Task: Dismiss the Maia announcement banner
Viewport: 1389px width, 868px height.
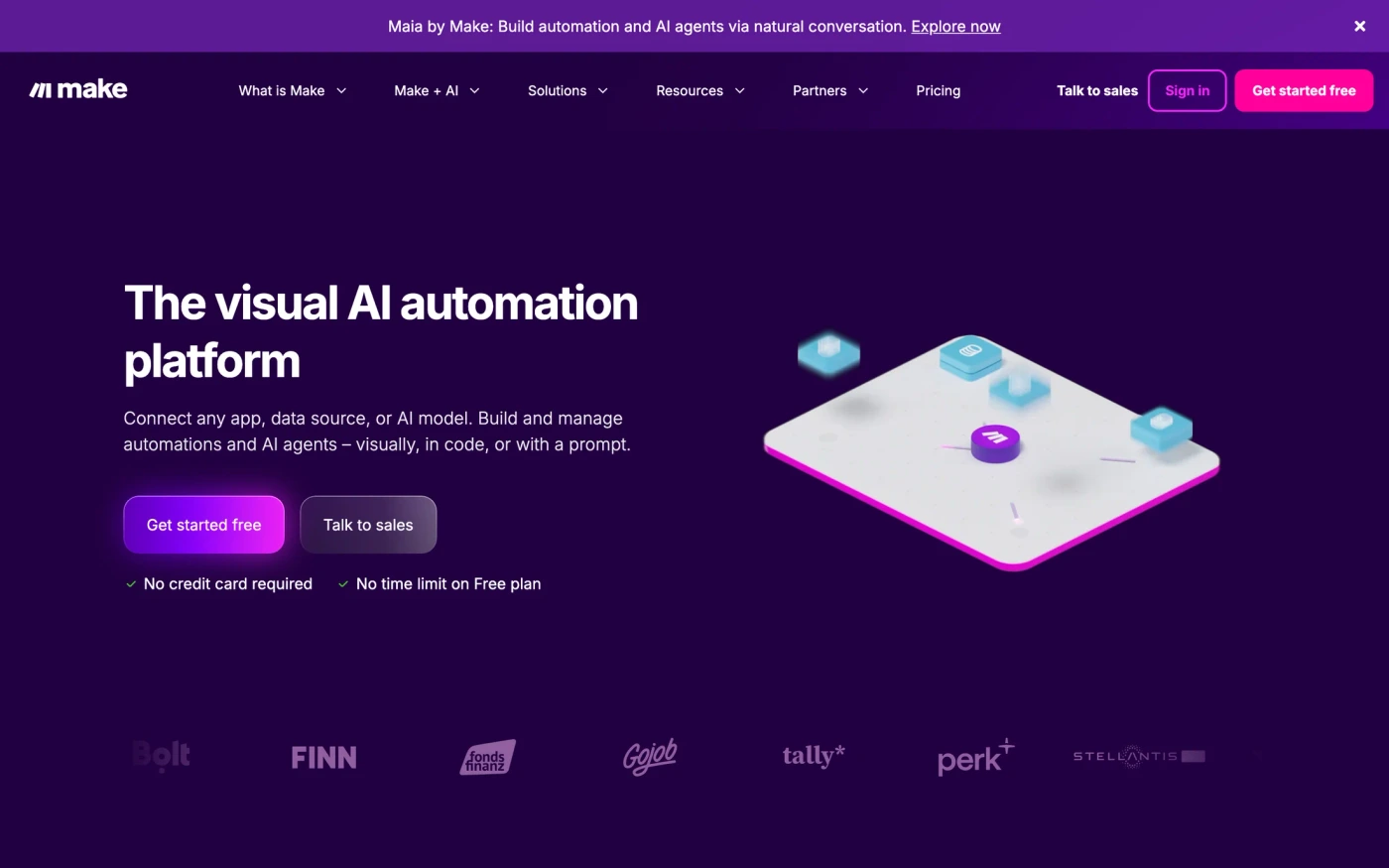Action: (x=1359, y=26)
